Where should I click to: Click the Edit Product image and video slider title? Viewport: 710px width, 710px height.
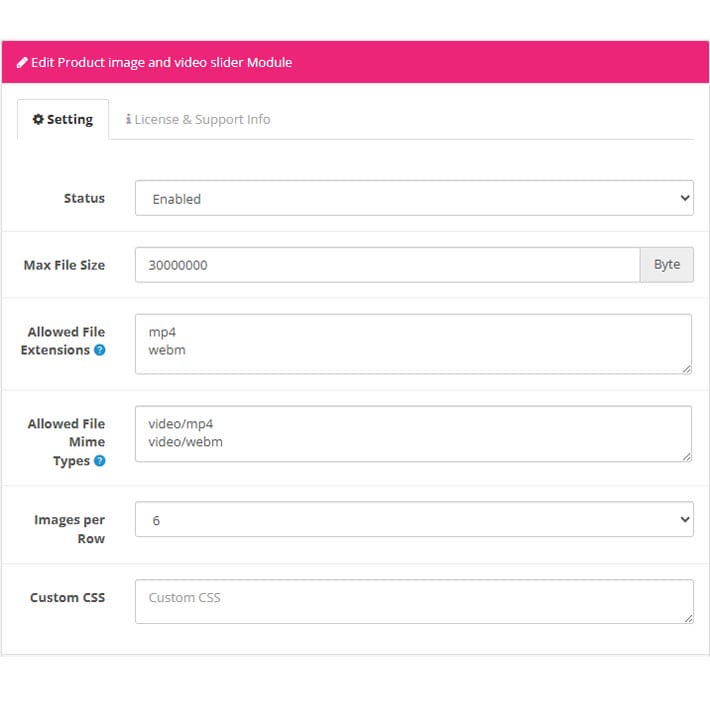pyautogui.click(x=161, y=62)
